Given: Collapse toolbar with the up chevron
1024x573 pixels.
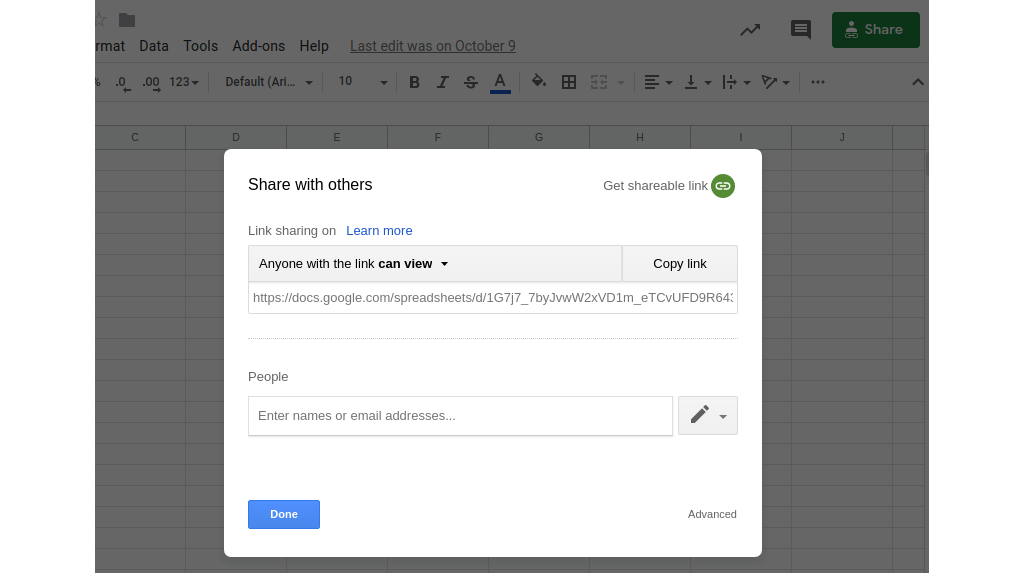Looking at the screenshot, I should tap(917, 82).
